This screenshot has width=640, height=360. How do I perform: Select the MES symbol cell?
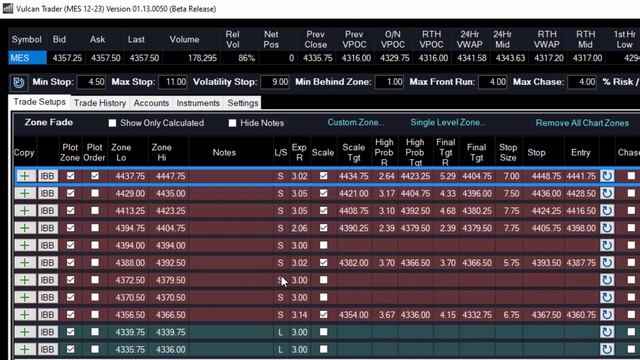27,58
